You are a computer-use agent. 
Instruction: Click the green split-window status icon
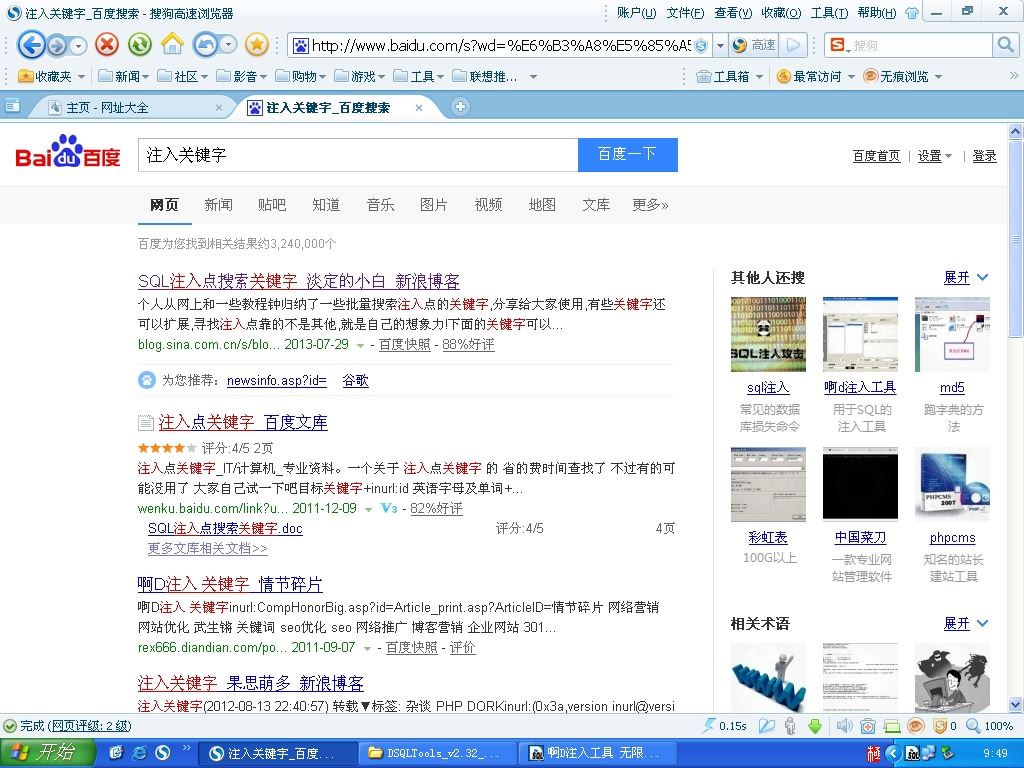click(891, 726)
